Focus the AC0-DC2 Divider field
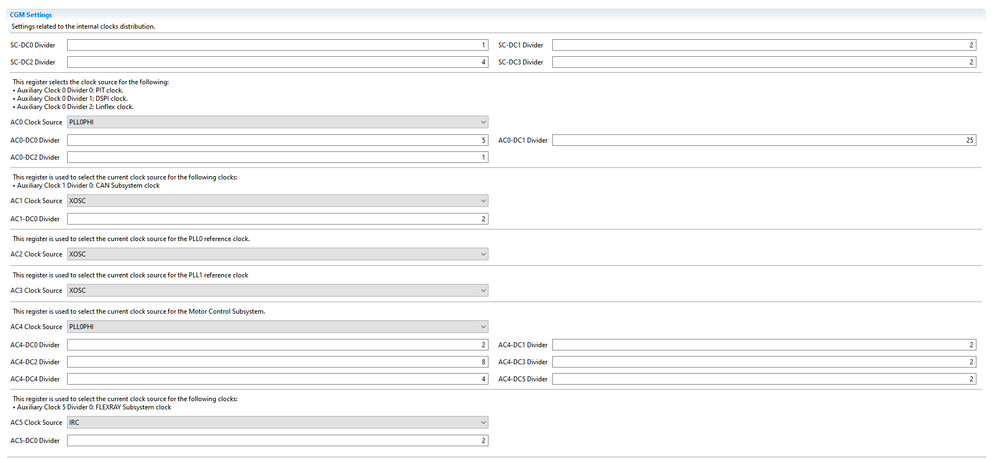Viewport: 999px width, 459px height. pos(278,157)
